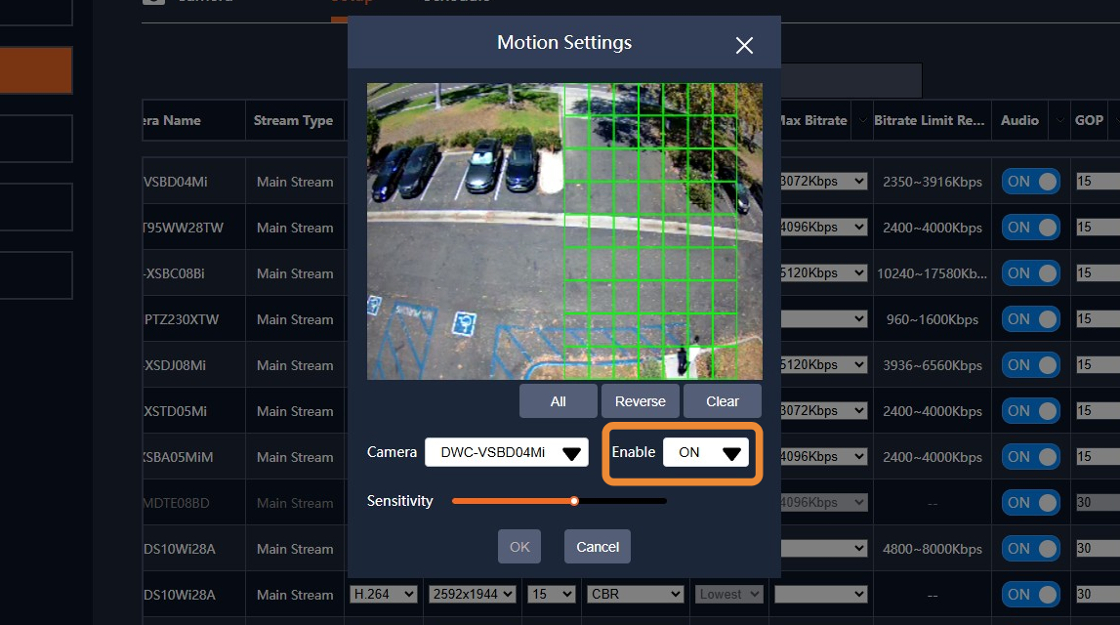Screen dimensions: 1120x625
Task: Open empty Max Bitrate dropdown in PTZ230XTW row
Action: click(824, 319)
